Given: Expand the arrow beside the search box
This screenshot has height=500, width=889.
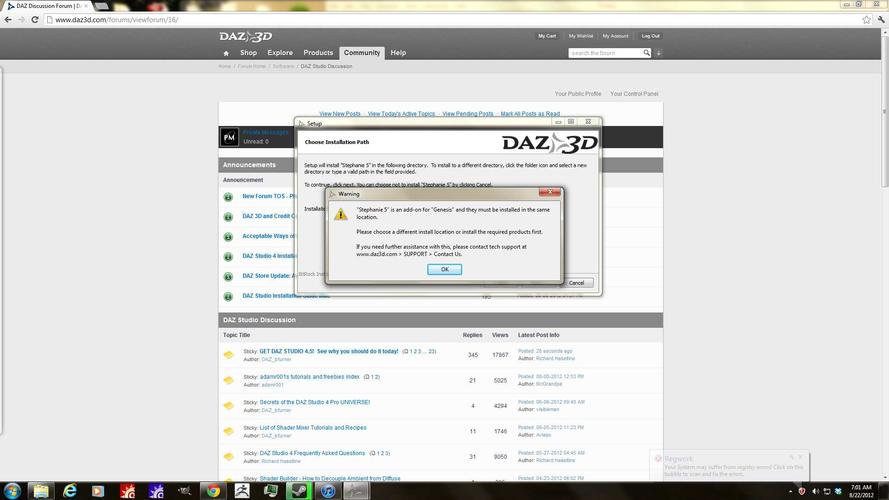Looking at the screenshot, I should [x=658, y=53].
